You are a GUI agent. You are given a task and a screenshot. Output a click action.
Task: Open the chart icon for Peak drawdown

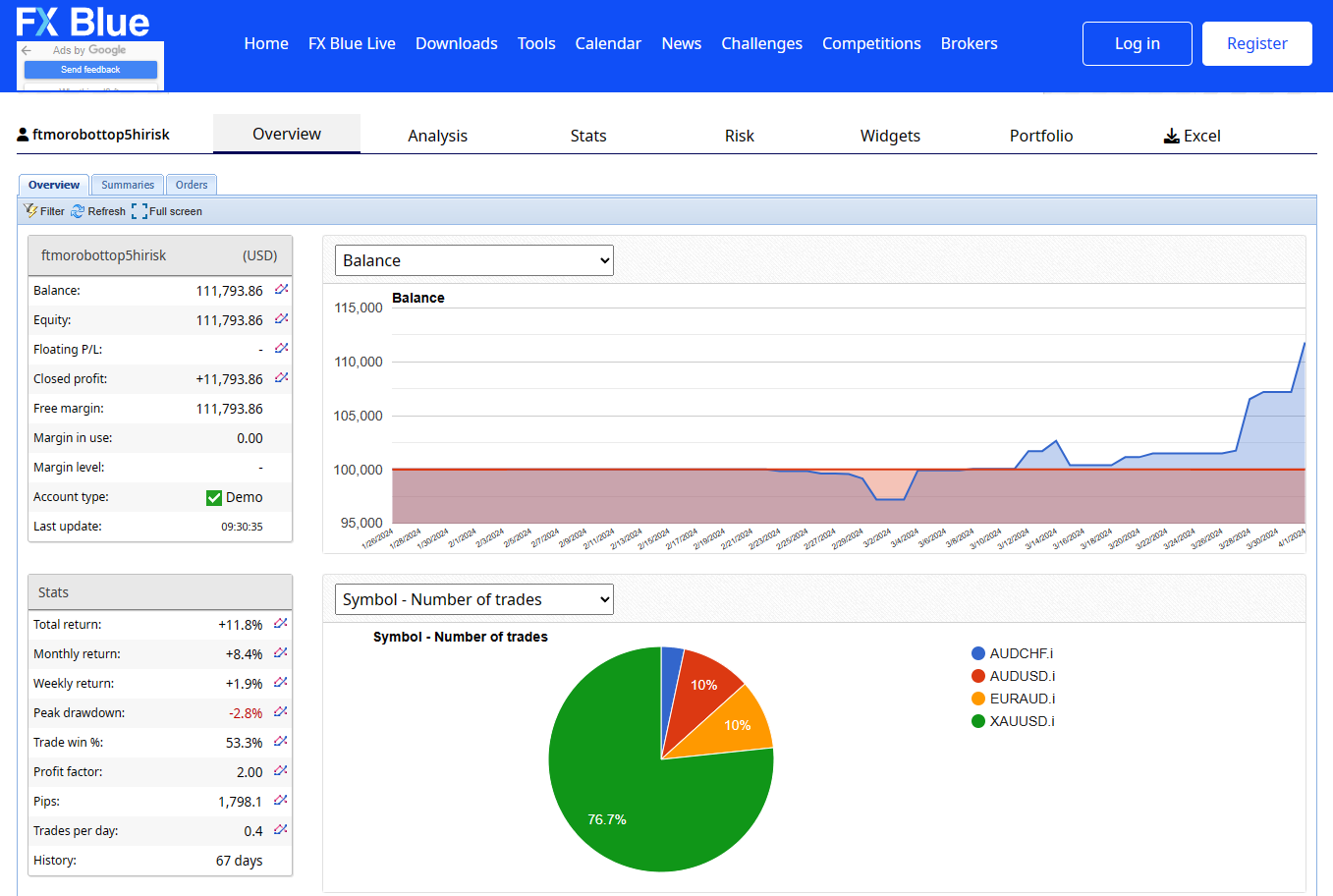(x=281, y=712)
